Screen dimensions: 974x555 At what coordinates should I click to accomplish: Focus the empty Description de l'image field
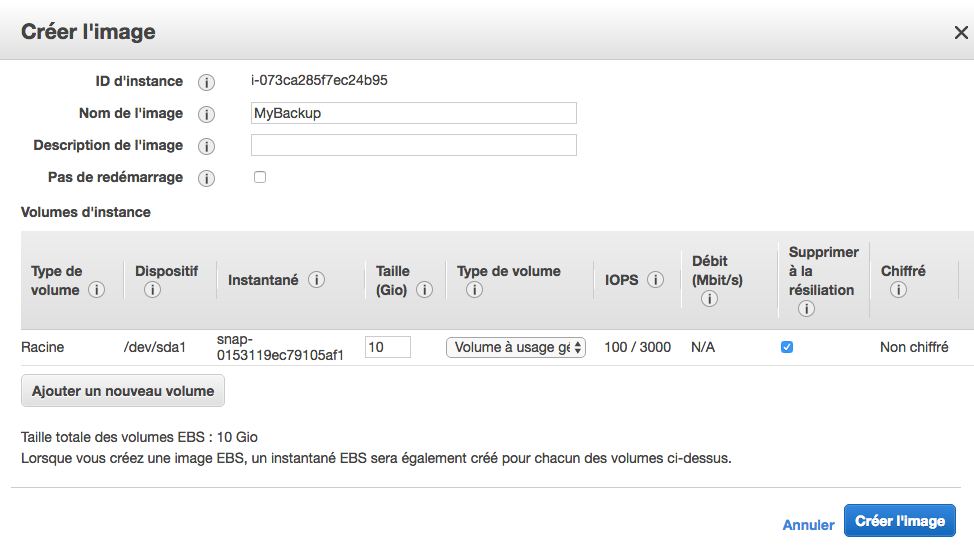[413, 145]
